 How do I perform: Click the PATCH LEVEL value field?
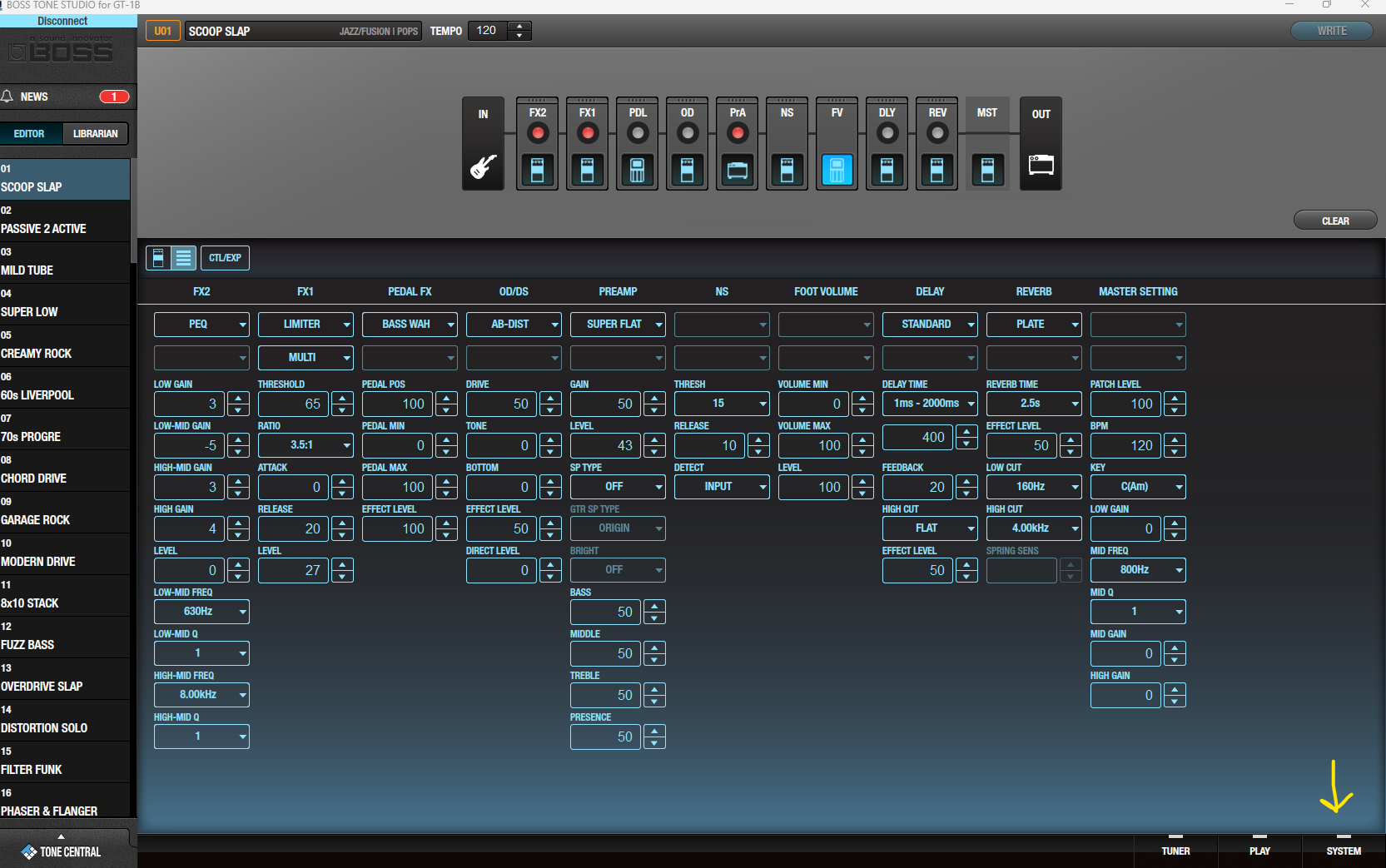click(1125, 404)
